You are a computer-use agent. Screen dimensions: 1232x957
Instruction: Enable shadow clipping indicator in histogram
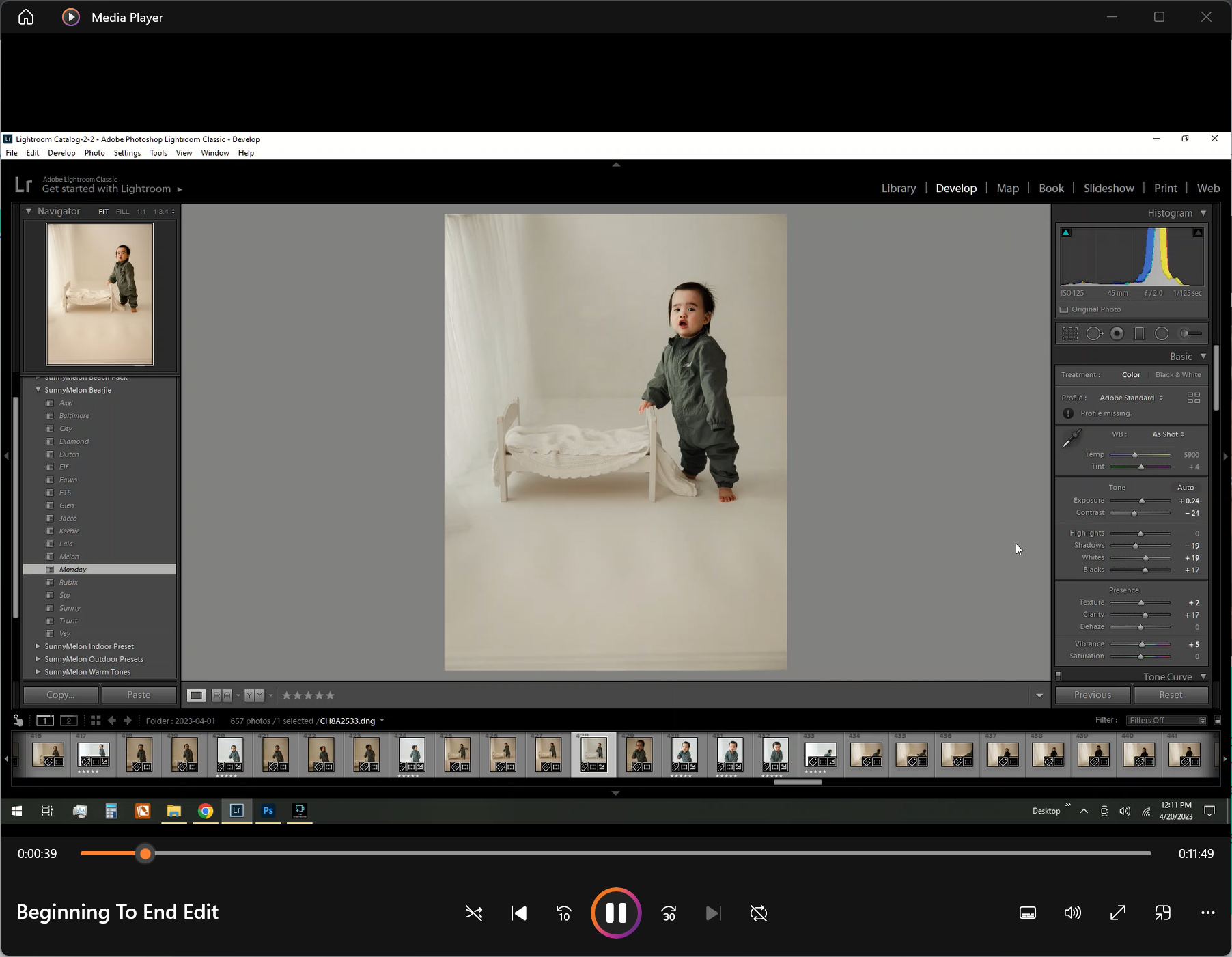click(x=1066, y=233)
